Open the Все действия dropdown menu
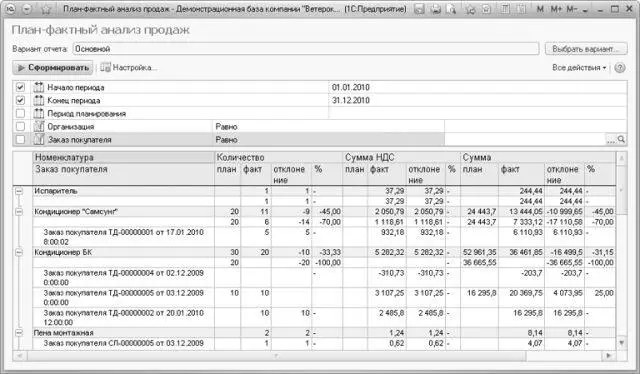640x374 pixels. click(579, 68)
